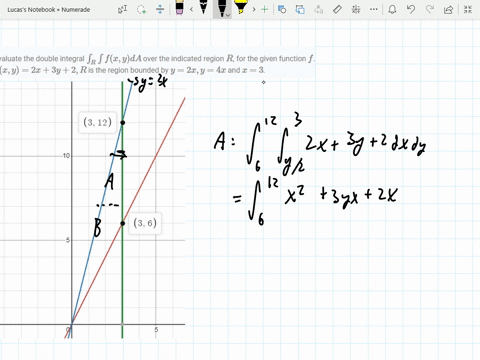Click the handwritten letter B on graph
480x360 pixels.
click(x=97, y=227)
